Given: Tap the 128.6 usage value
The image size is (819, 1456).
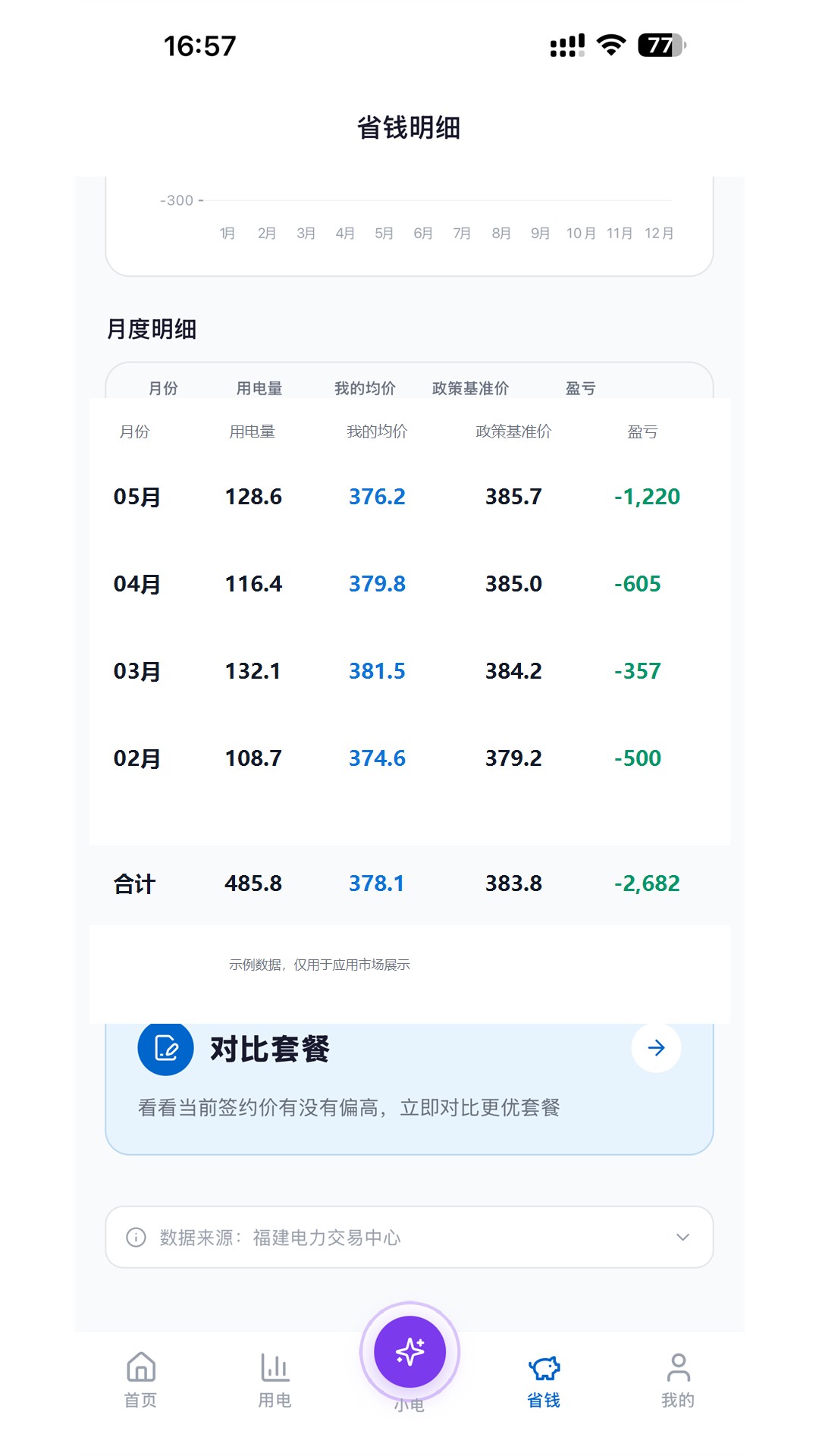Looking at the screenshot, I should coord(253,497).
